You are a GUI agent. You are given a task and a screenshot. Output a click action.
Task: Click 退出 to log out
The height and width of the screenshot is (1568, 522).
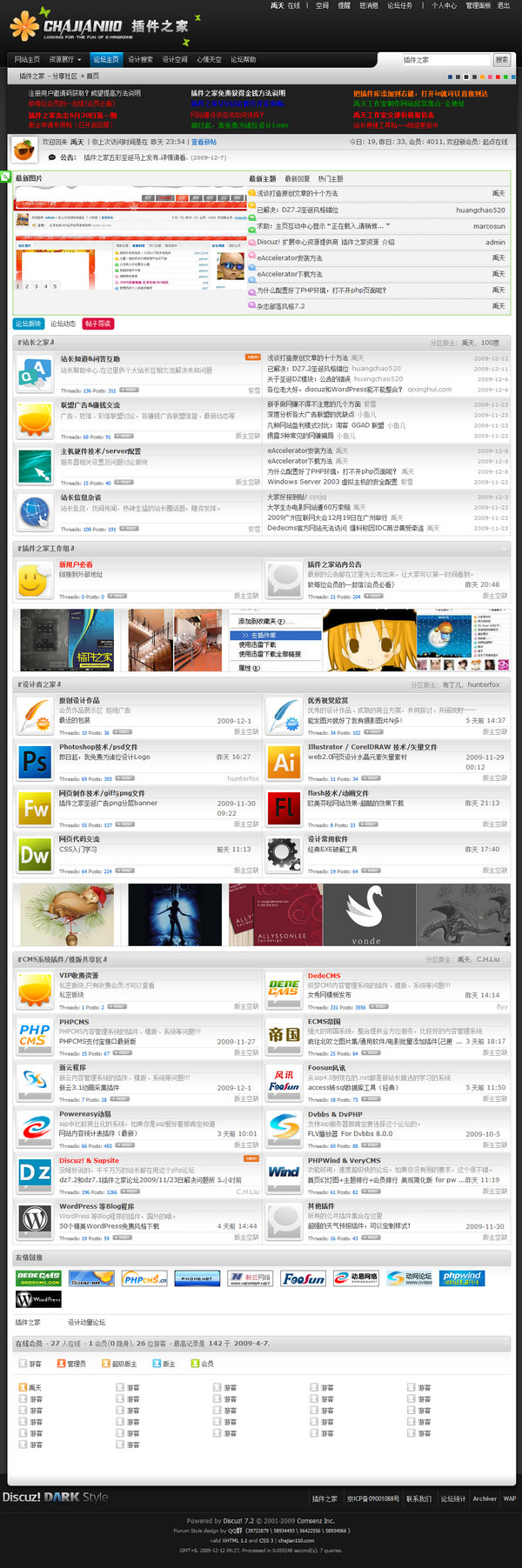[504, 5]
